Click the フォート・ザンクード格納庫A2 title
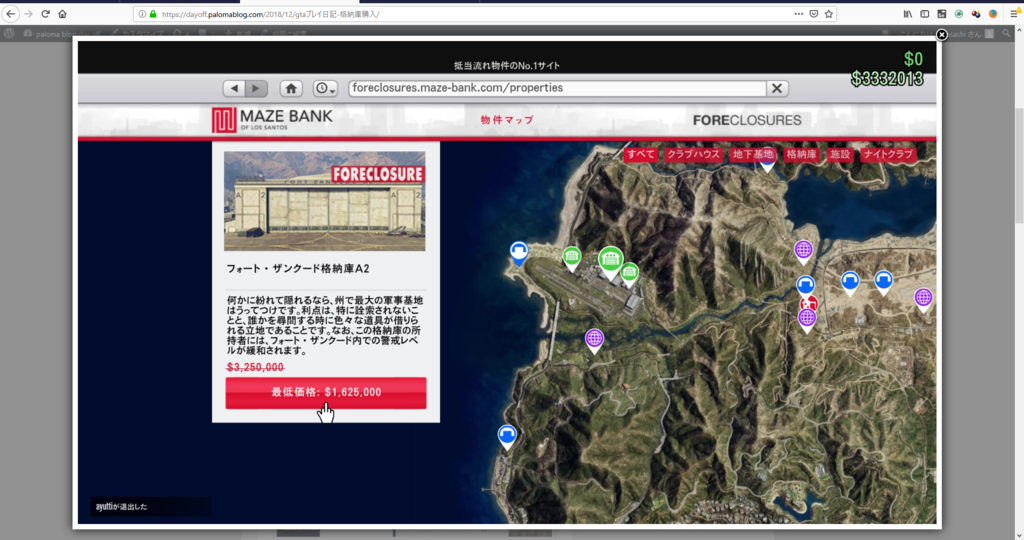Viewport: 1024px width, 540px height. pyautogui.click(x=298, y=268)
